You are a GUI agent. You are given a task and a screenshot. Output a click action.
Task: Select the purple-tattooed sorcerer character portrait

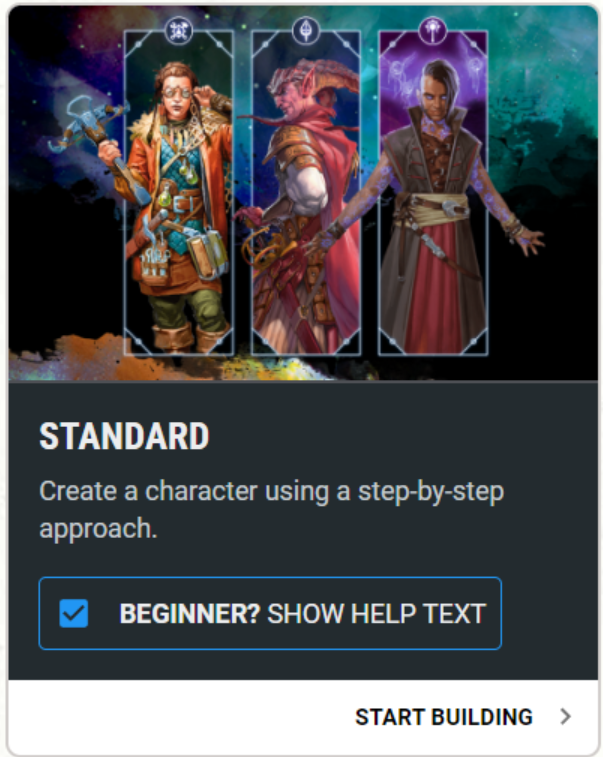433,193
